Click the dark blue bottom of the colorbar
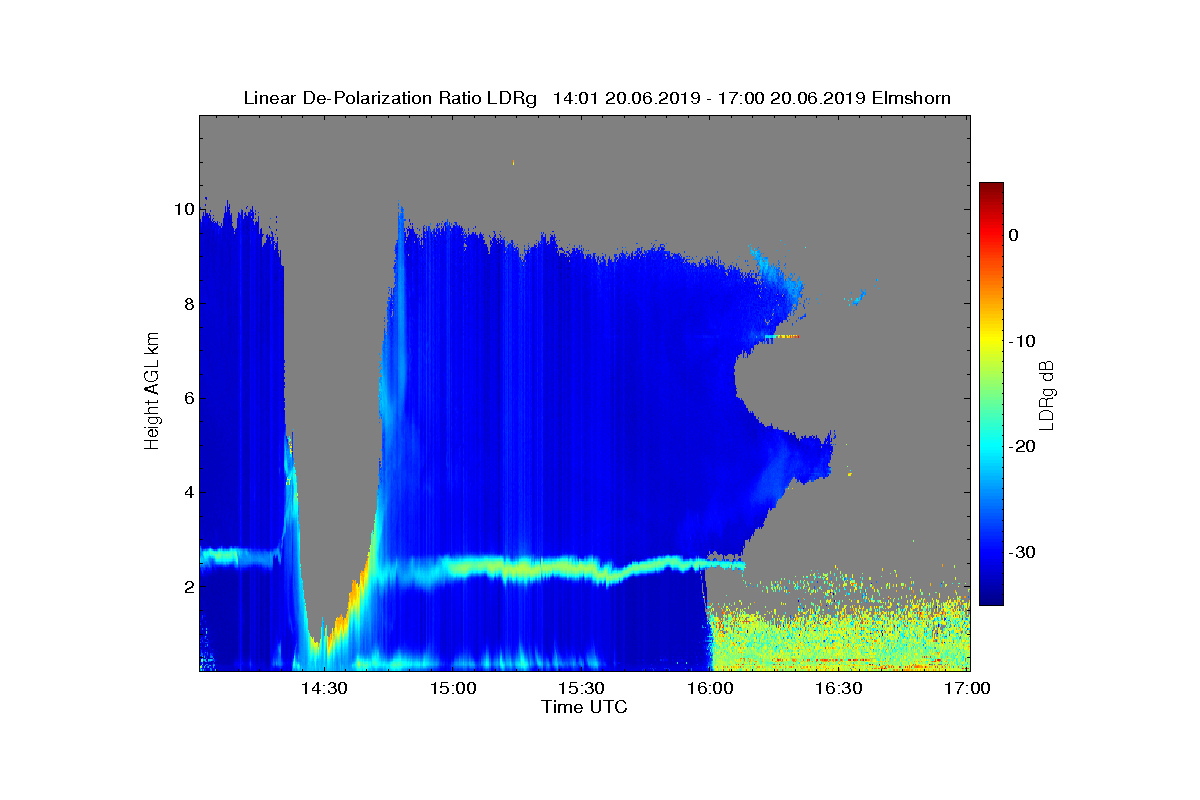 tap(991, 598)
